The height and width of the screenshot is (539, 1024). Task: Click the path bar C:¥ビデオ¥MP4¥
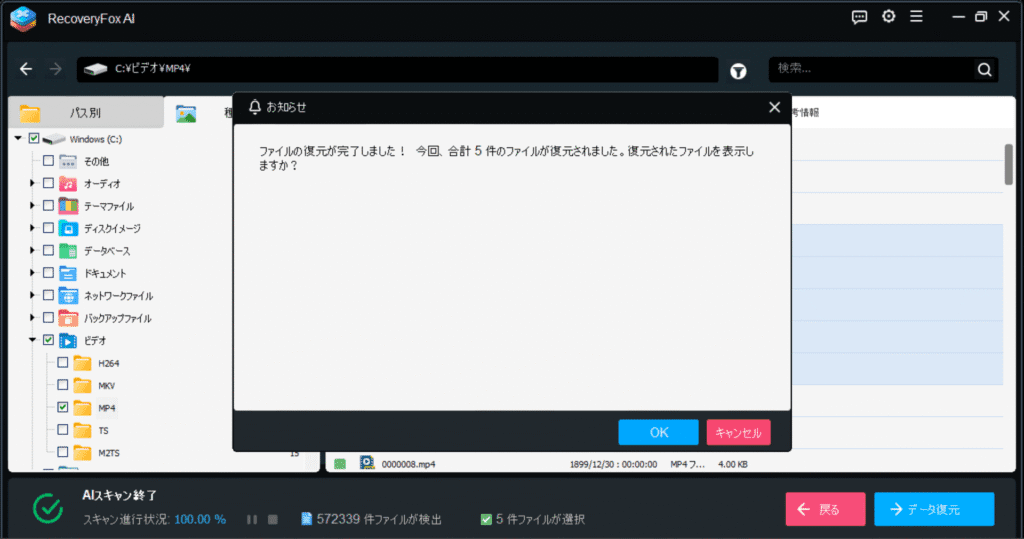pyautogui.click(x=398, y=69)
